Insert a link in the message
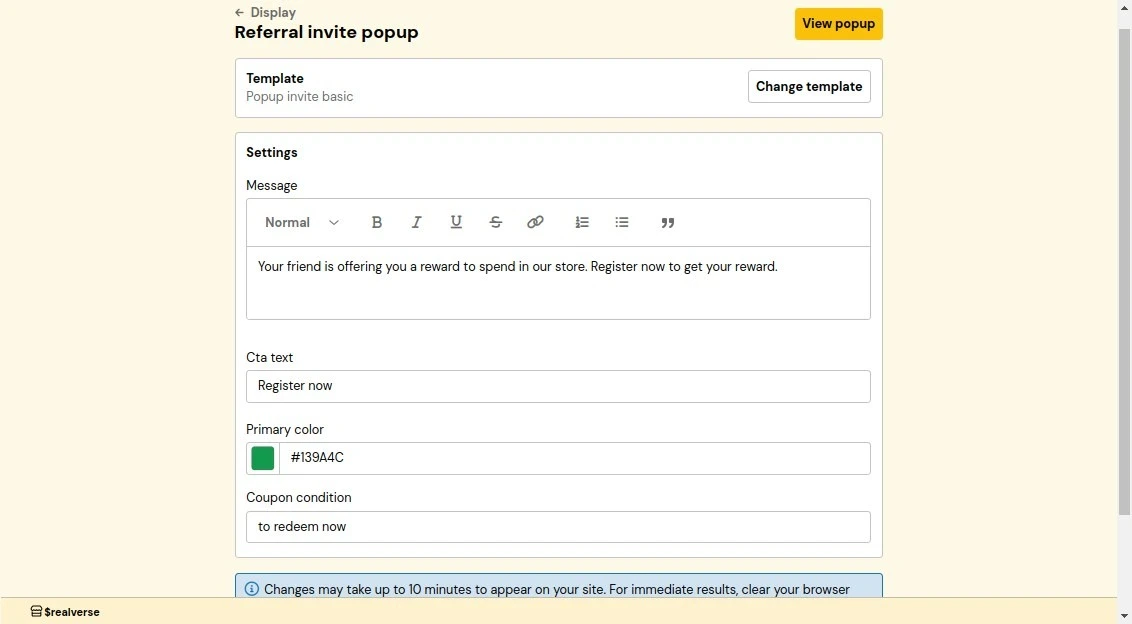1132x624 pixels. (x=535, y=222)
